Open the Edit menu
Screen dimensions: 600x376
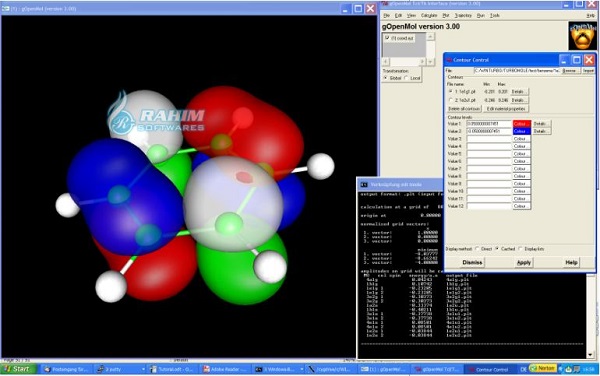point(398,16)
